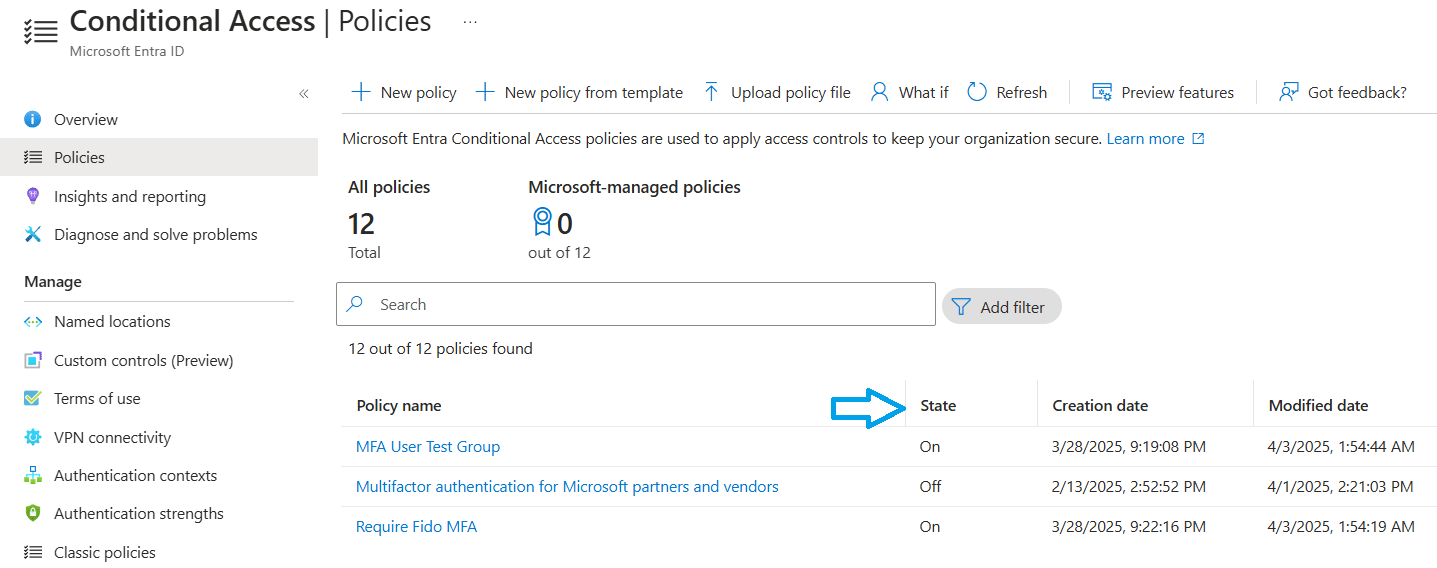Click the Policies list icon in sidebar

click(x=33, y=157)
